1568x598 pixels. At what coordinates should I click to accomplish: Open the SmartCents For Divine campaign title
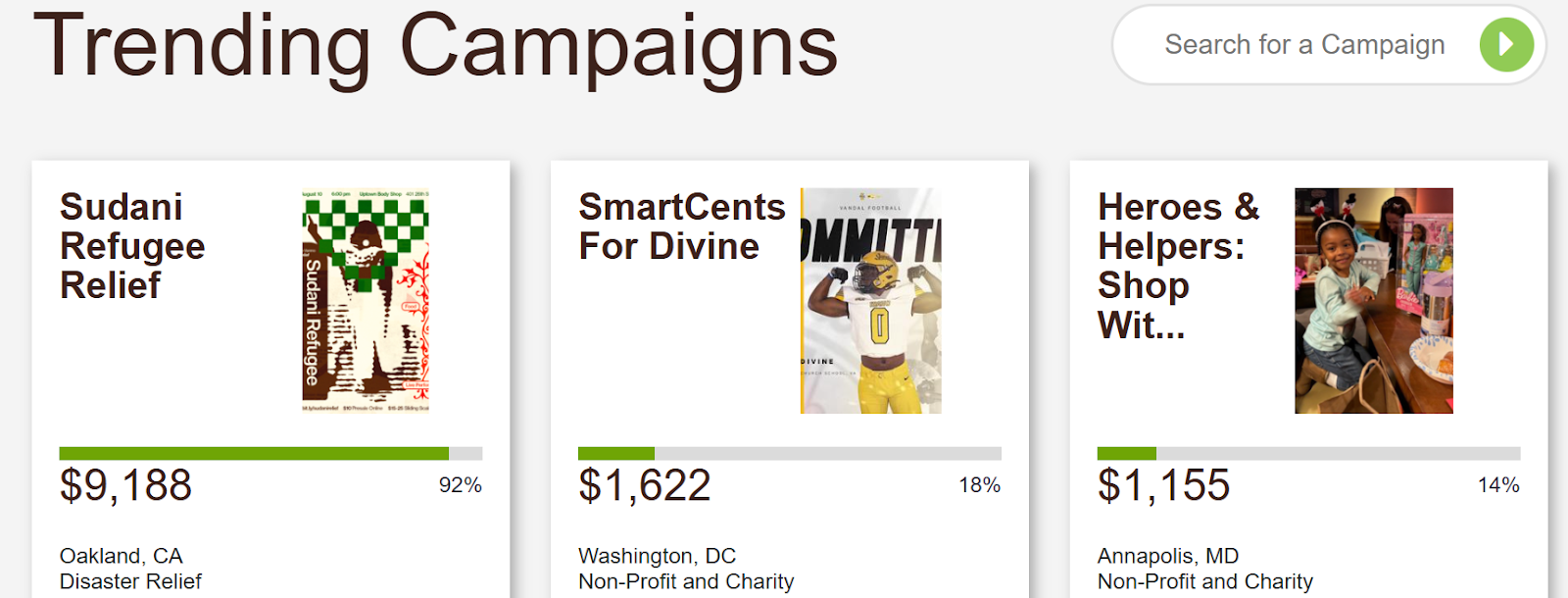click(681, 226)
